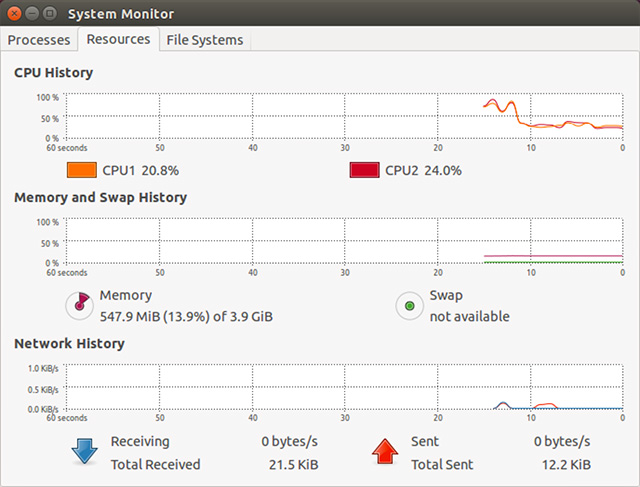The width and height of the screenshot is (640, 487).
Task: Open the File Systems tab
Action: point(205,40)
